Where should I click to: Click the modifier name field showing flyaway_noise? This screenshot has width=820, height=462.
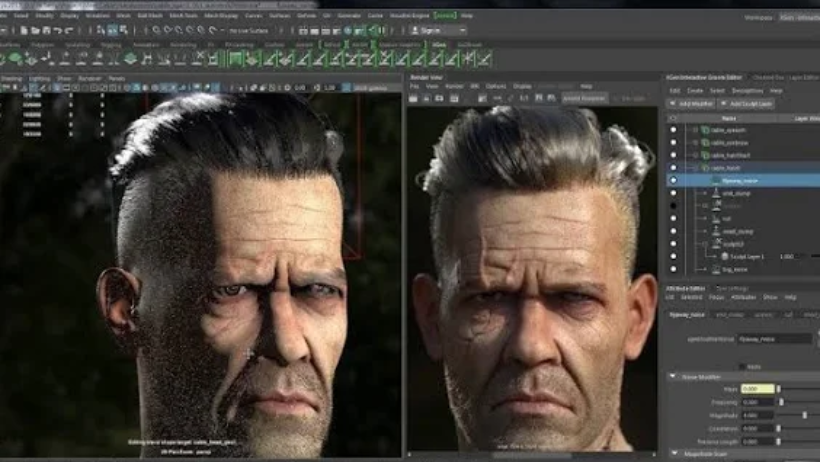point(775,339)
